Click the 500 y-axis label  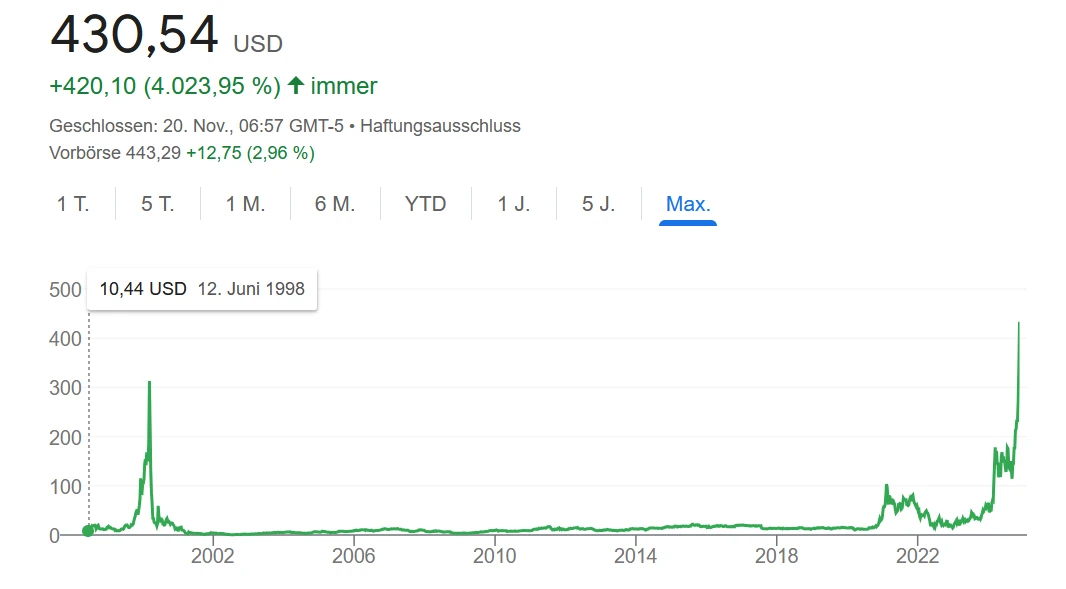coord(65,290)
